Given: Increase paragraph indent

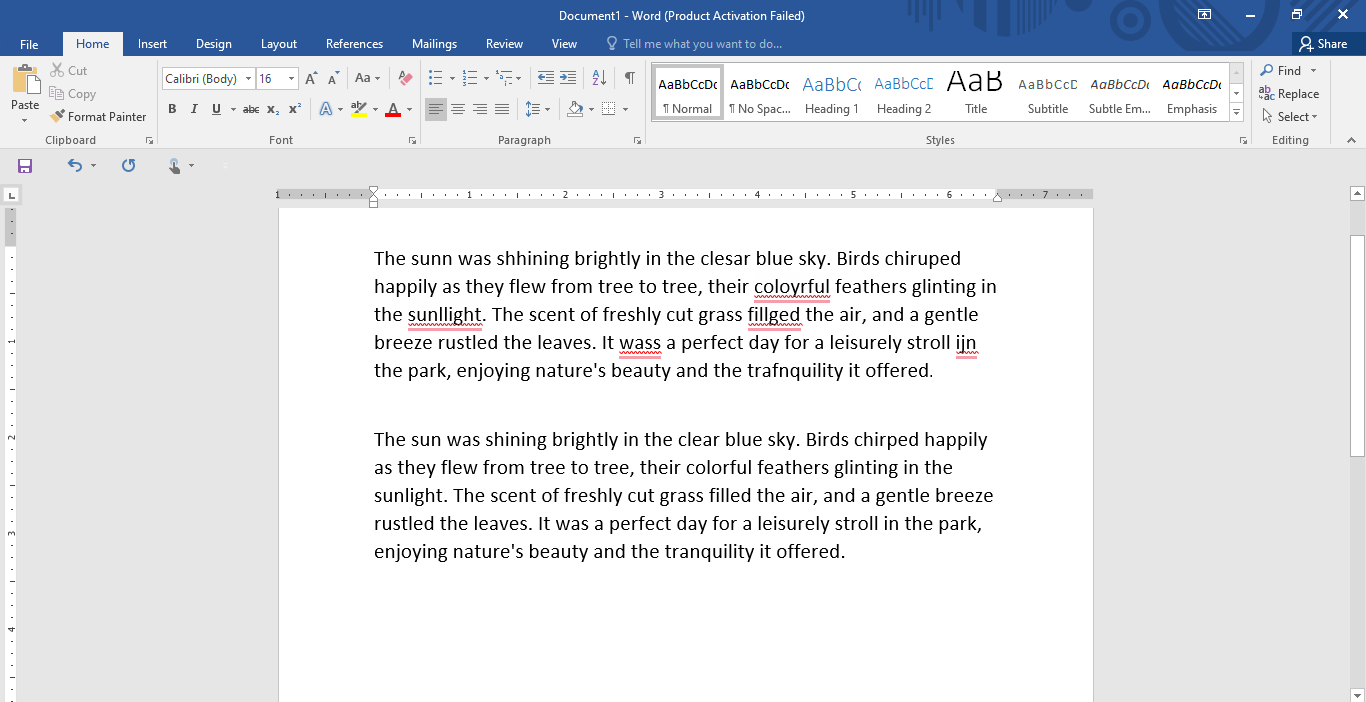Looking at the screenshot, I should [x=567, y=78].
